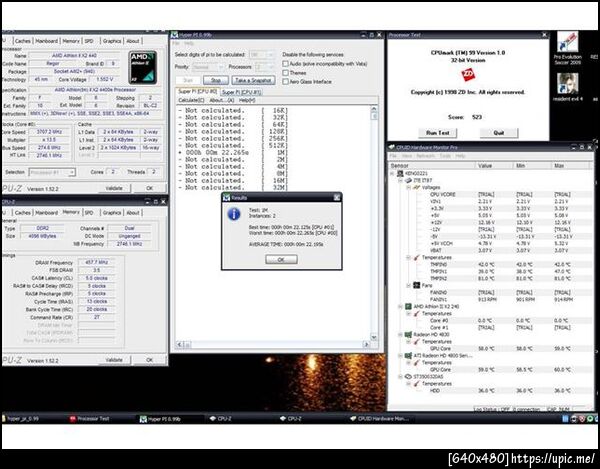The width and height of the screenshot is (600, 469).
Task: Click the blue info icon in Results dialog
Action: (x=234, y=214)
